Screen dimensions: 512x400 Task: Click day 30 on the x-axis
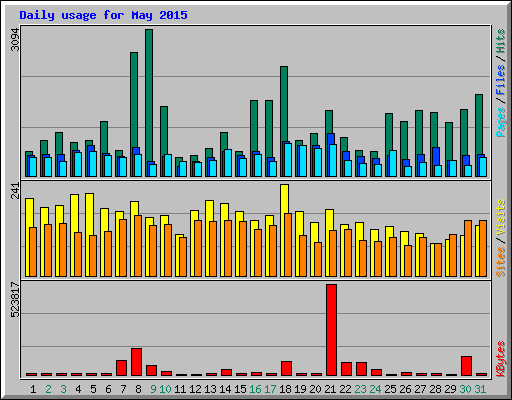(x=465, y=389)
